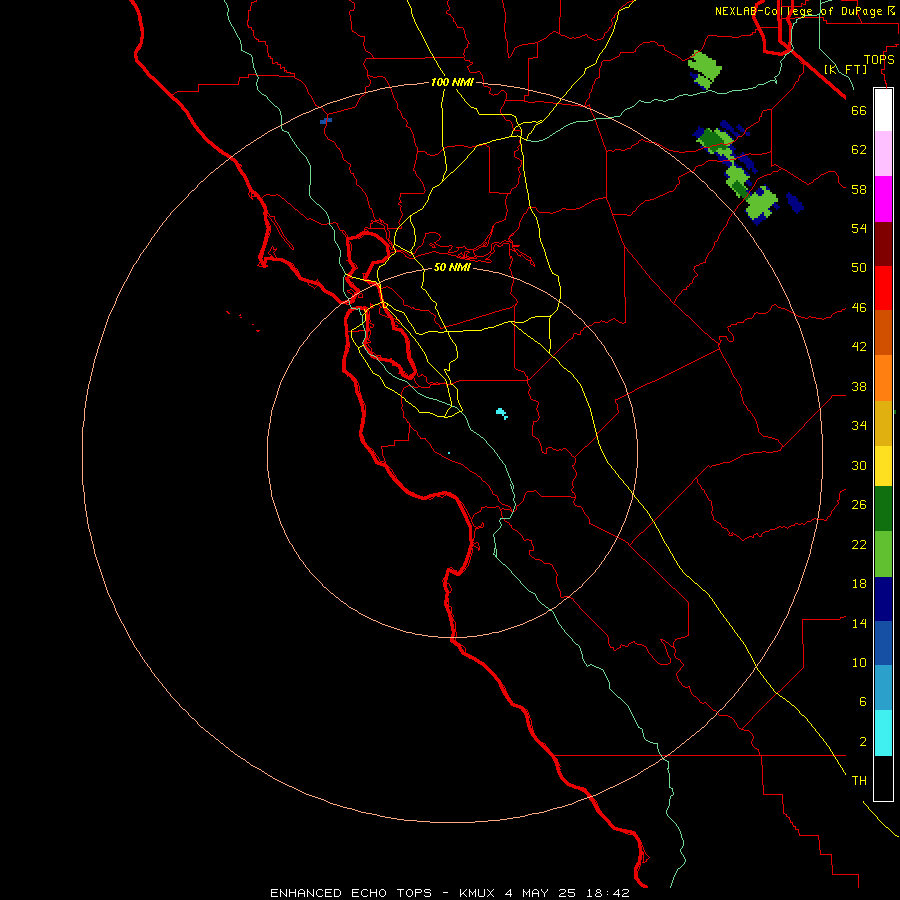Click the "46" legend value

click(859, 308)
